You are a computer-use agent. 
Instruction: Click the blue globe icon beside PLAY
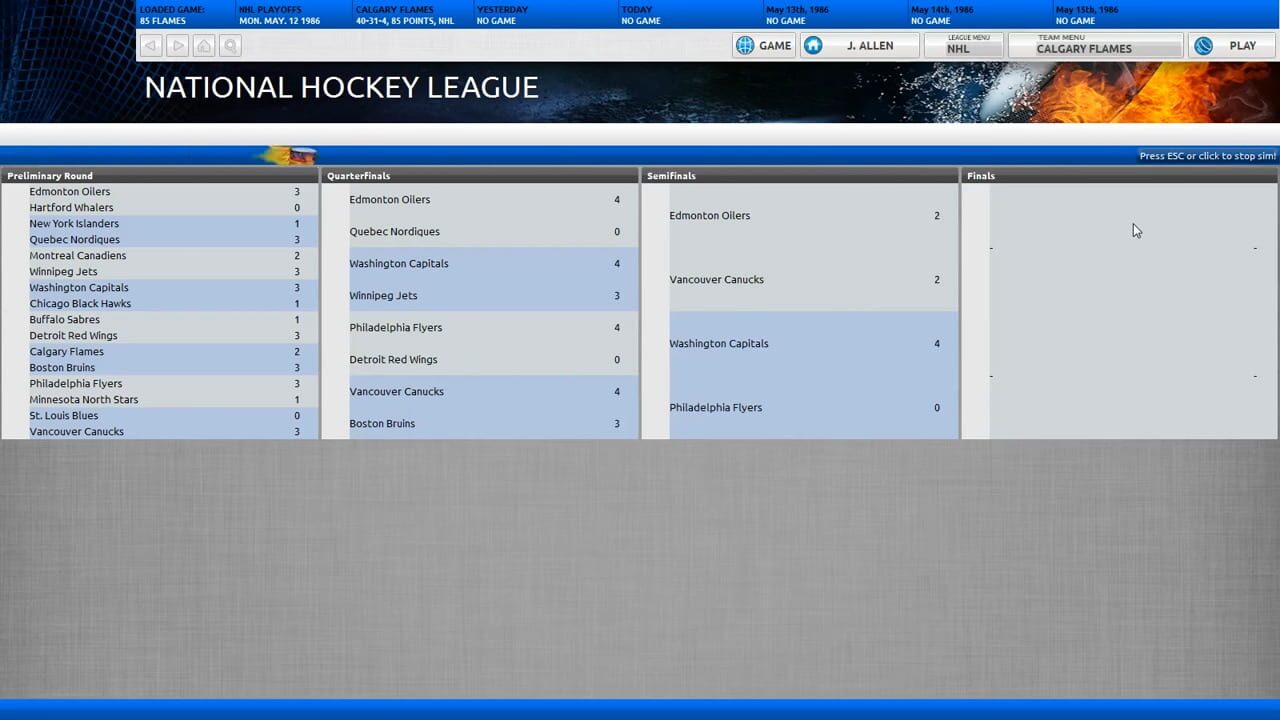(1203, 45)
